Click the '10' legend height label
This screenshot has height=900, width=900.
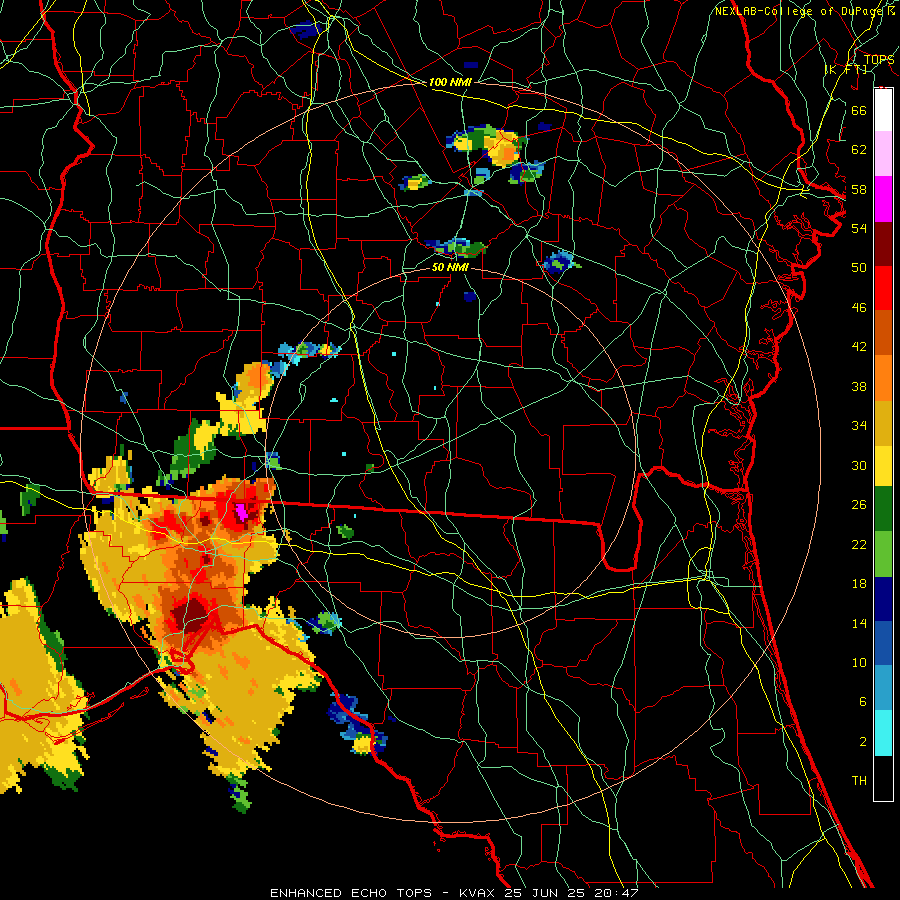pyautogui.click(x=859, y=662)
